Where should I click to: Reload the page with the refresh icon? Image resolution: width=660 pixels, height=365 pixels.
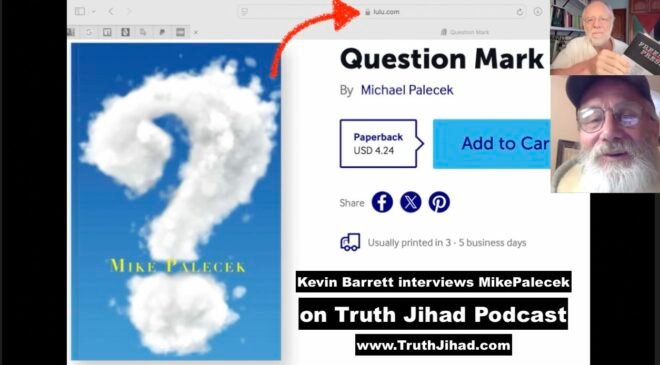pos(520,12)
